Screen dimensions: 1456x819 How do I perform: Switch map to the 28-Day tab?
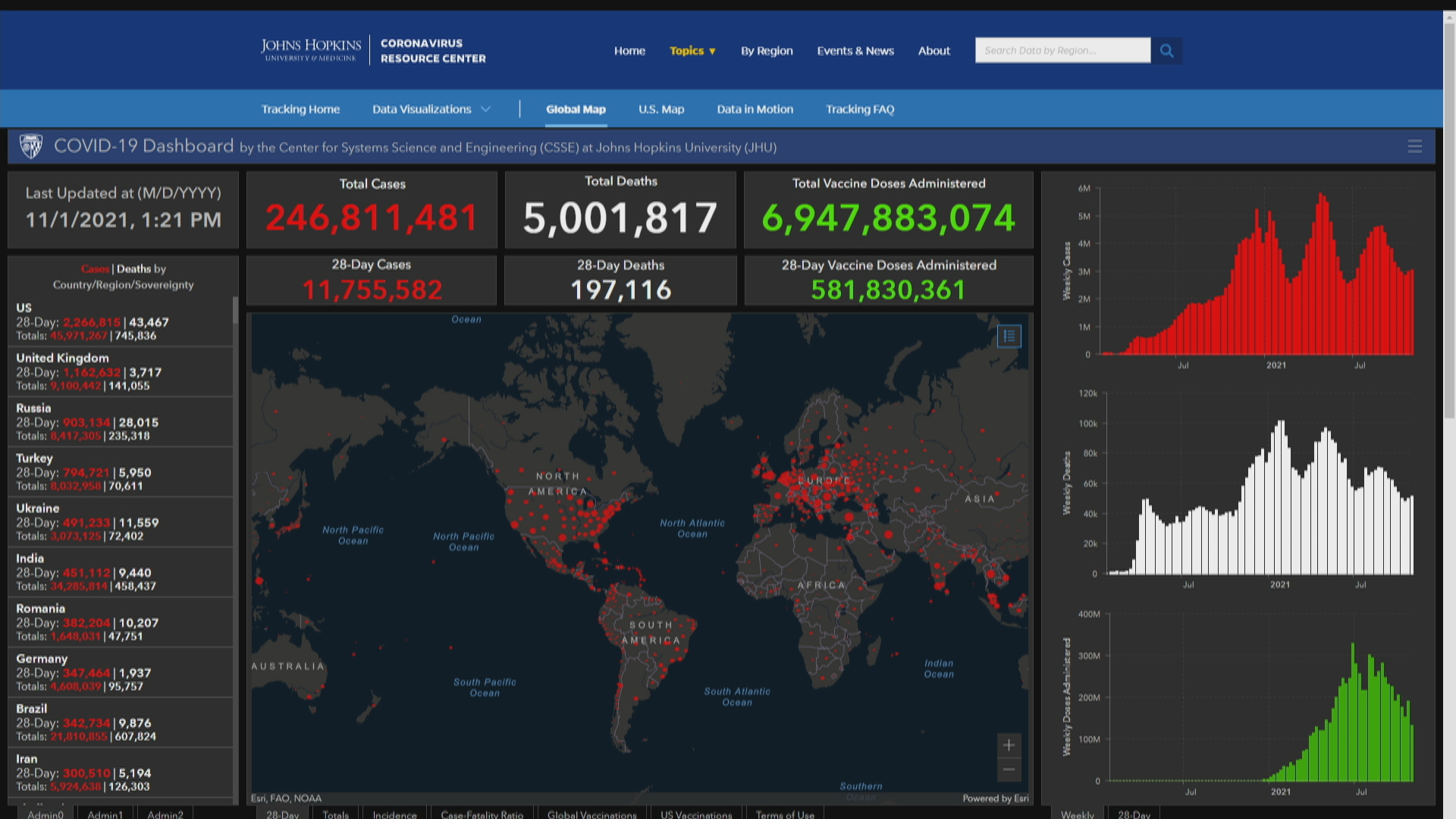point(282,814)
